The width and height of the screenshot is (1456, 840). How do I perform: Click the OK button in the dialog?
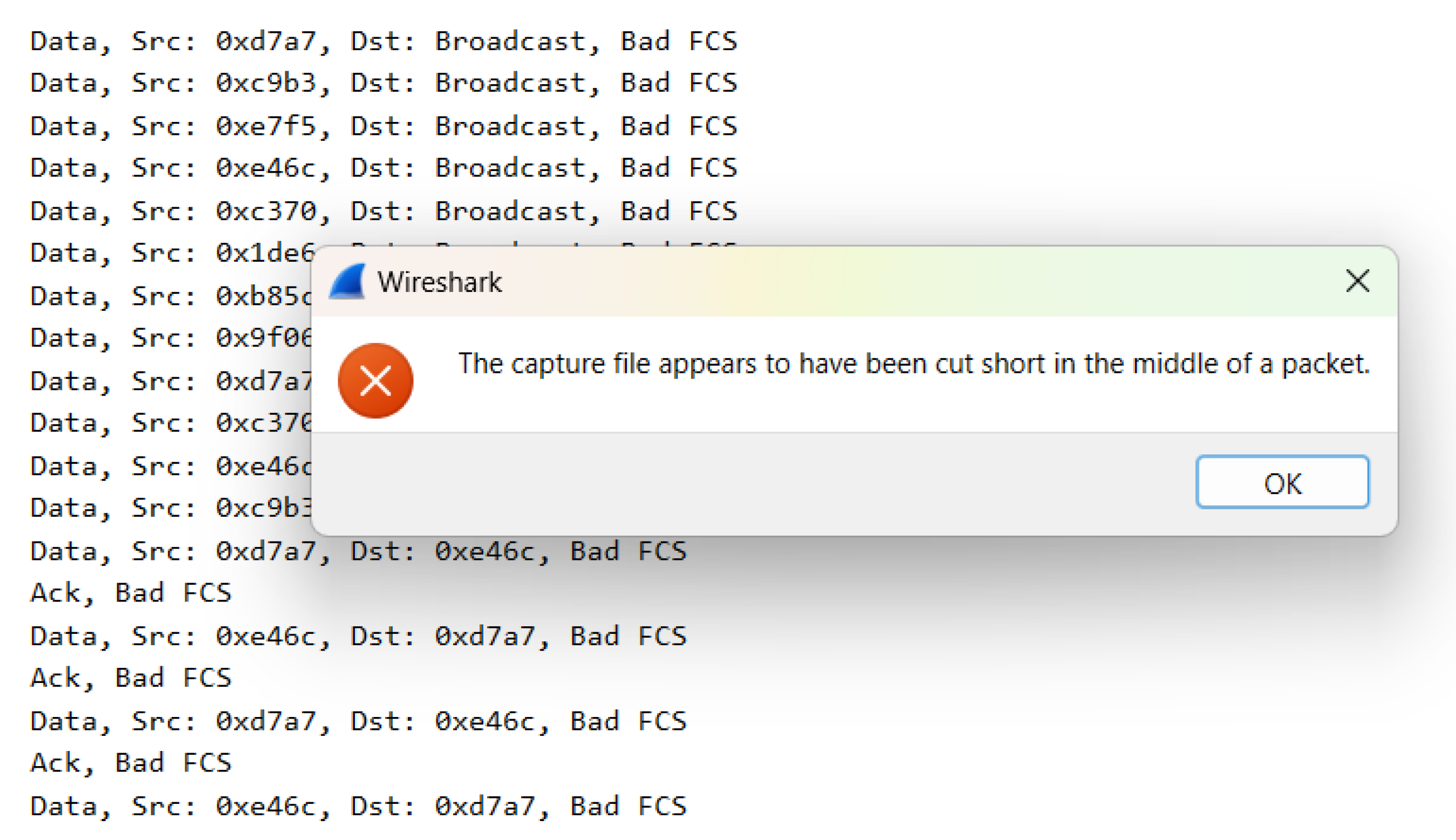pos(1282,482)
